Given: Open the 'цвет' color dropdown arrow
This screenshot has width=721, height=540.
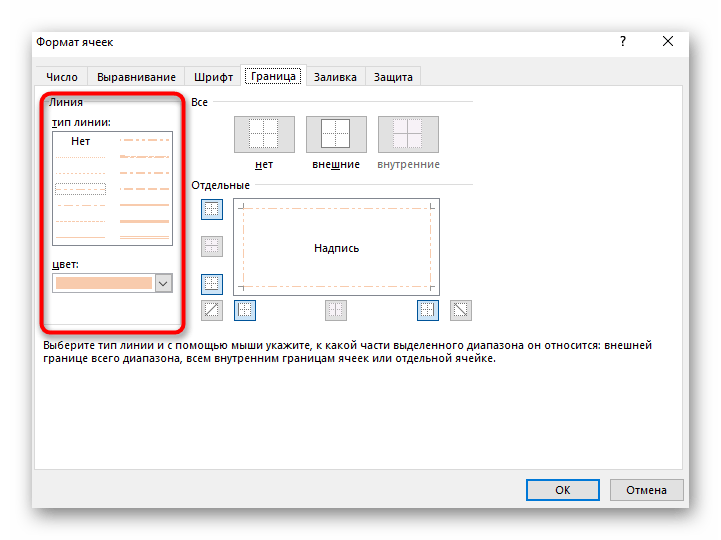Looking at the screenshot, I should 164,283.
